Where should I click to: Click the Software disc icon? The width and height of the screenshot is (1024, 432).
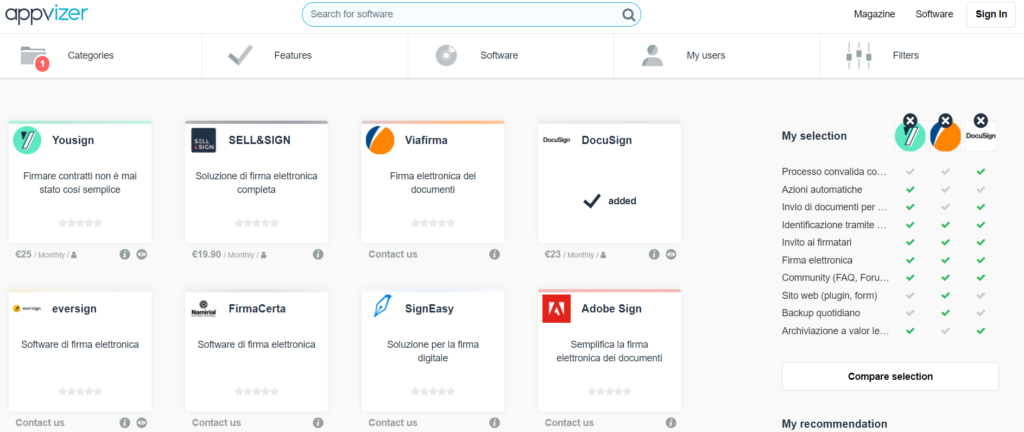(446, 55)
